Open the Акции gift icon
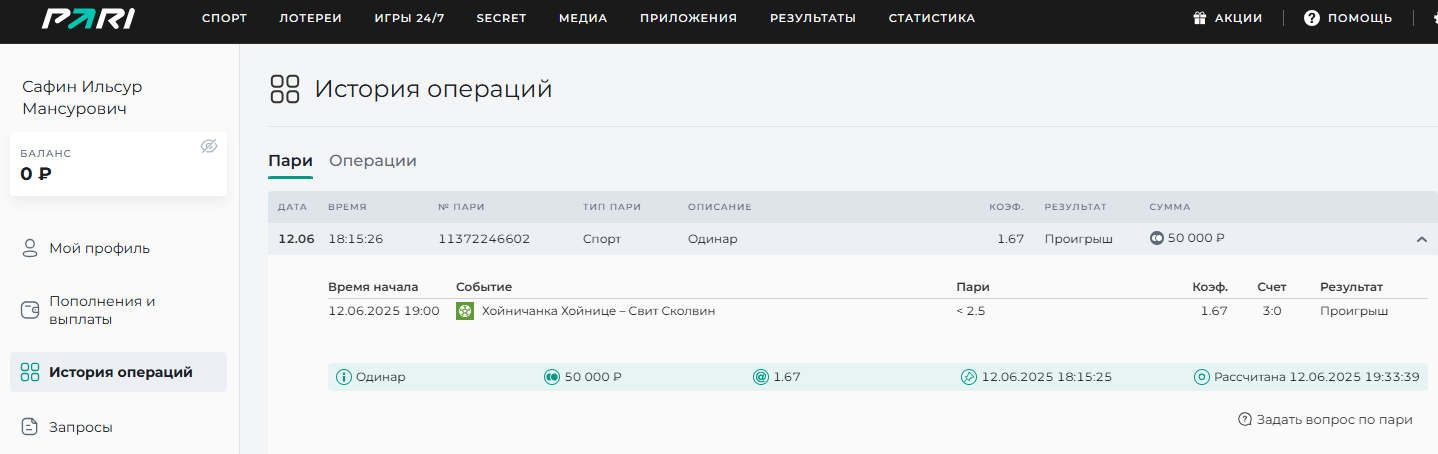The image size is (1438, 454). tap(1200, 18)
